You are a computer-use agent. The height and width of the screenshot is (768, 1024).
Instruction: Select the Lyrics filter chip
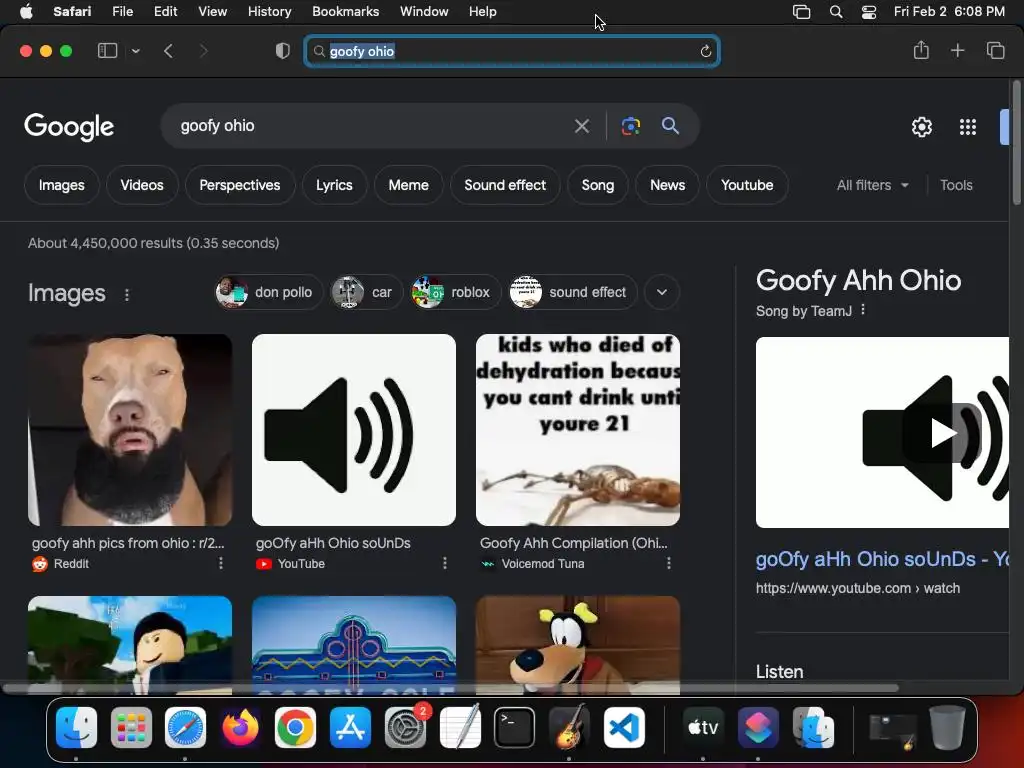[334, 185]
